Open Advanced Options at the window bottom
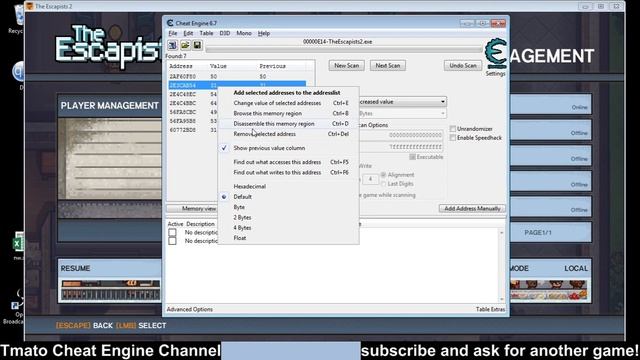Viewport: 640px width, 360px height. pyautogui.click(x=189, y=309)
